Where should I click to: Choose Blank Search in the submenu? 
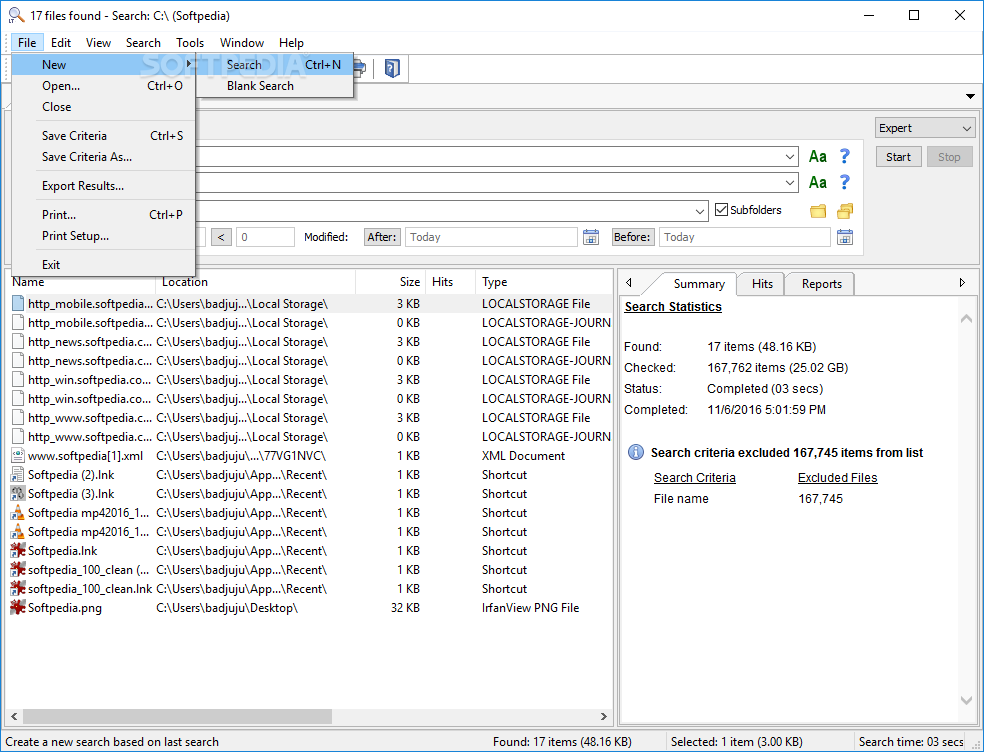[275, 86]
